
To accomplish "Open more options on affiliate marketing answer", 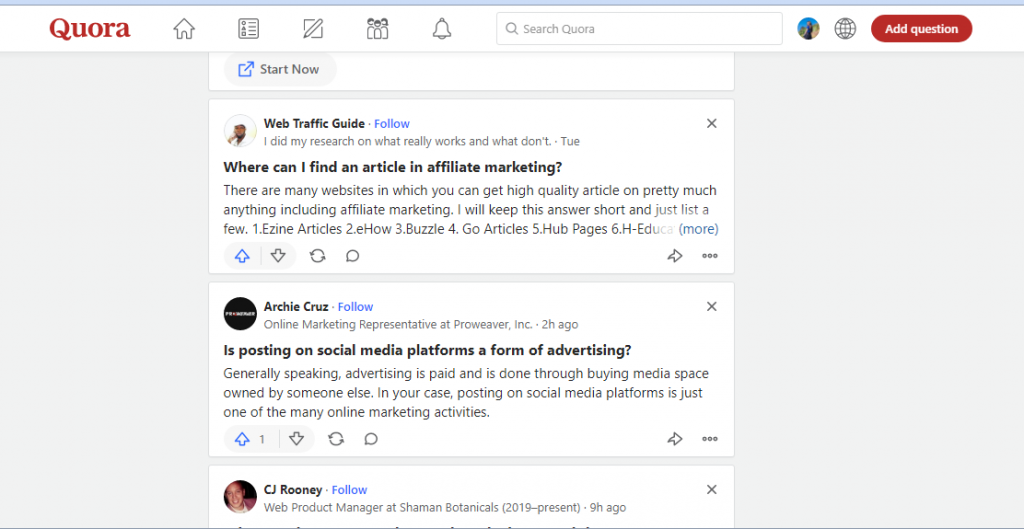I will pyautogui.click(x=710, y=256).
